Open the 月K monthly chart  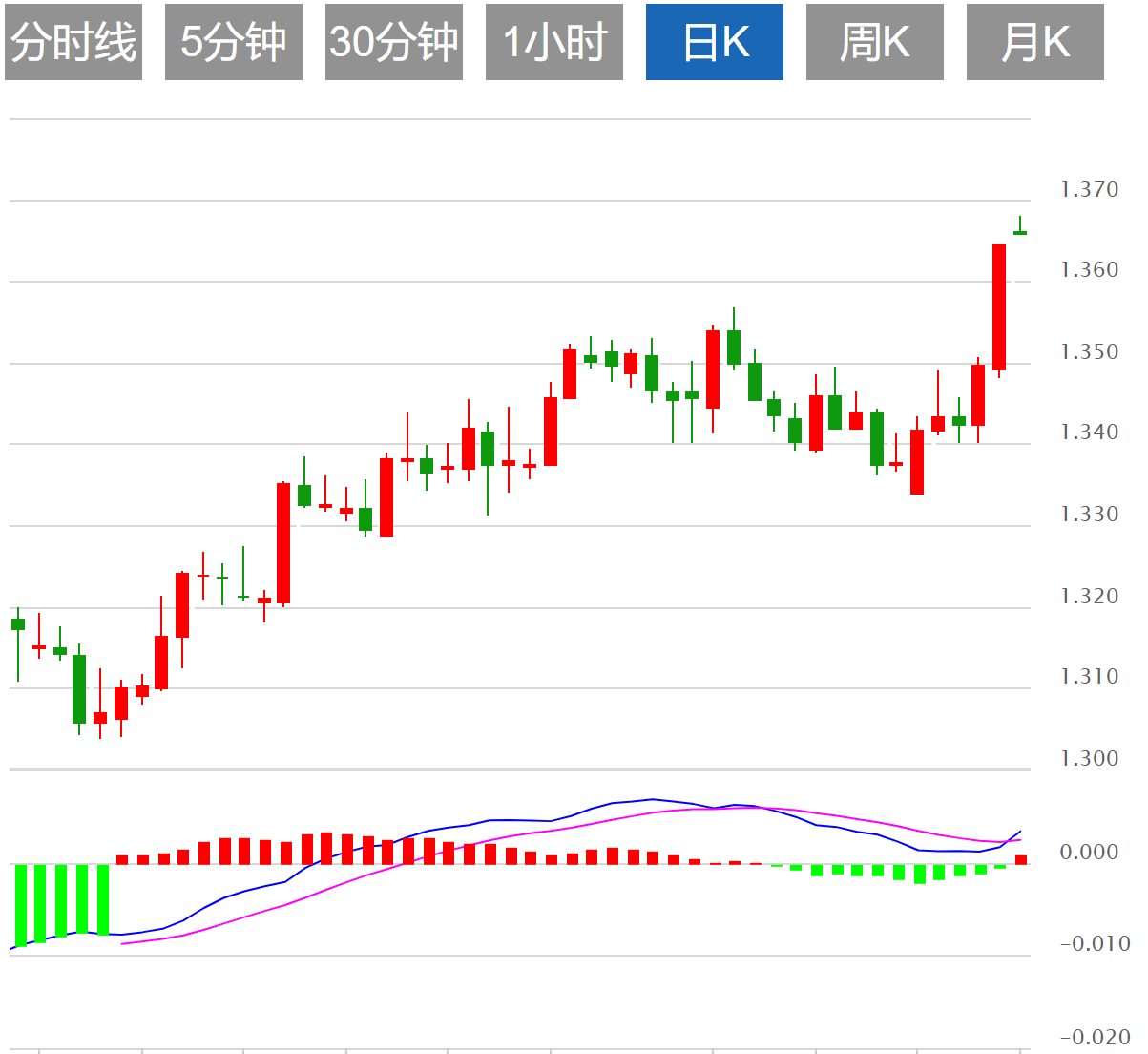pyautogui.click(x=1035, y=42)
